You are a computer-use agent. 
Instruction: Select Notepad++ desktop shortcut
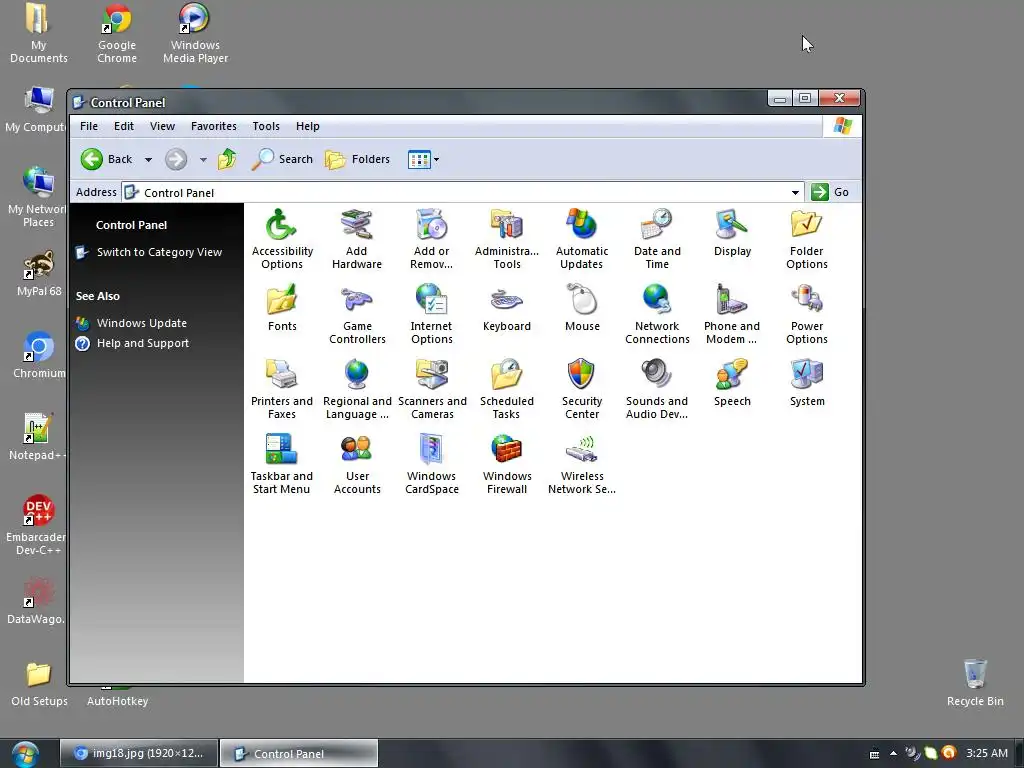pyautogui.click(x=38, y=436)
